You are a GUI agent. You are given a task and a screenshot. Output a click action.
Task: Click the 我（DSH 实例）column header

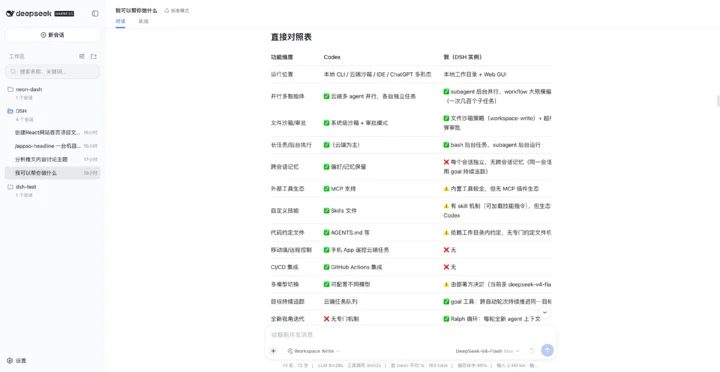pyautogui.click(x=462, y=57)
